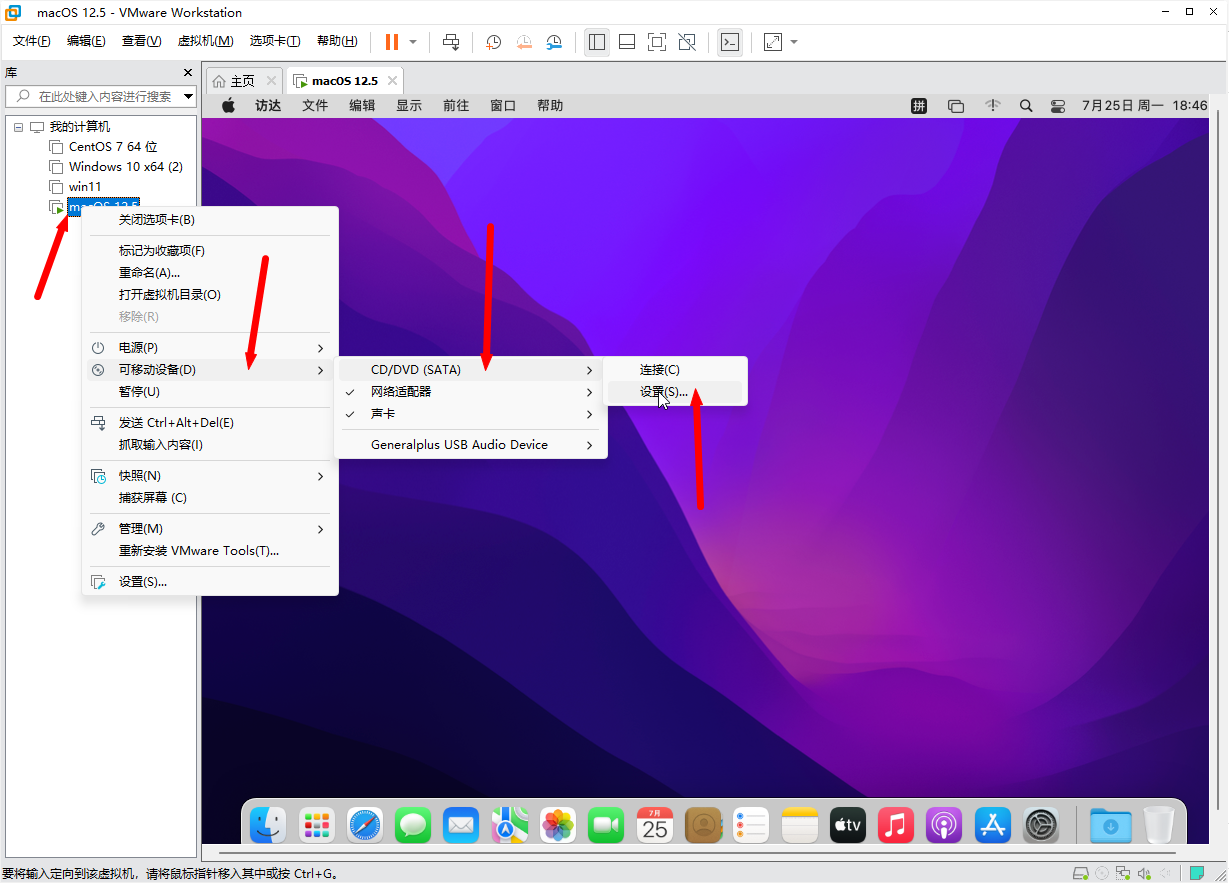Open the 虚拟机(M) menu
This screenshot has height=884, width=1229.
(205, 41)
